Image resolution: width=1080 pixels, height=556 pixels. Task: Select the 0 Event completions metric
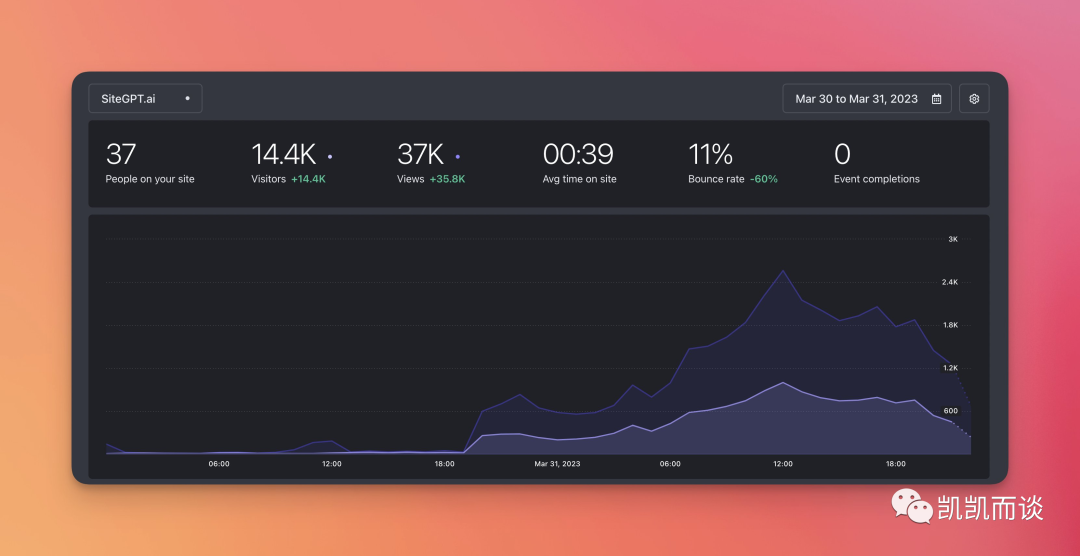click(x=876, y=163)
